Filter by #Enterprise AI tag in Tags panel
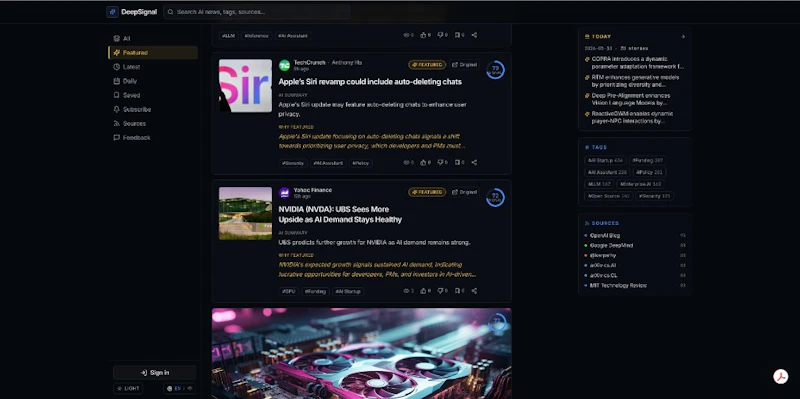 click(640, 184)
